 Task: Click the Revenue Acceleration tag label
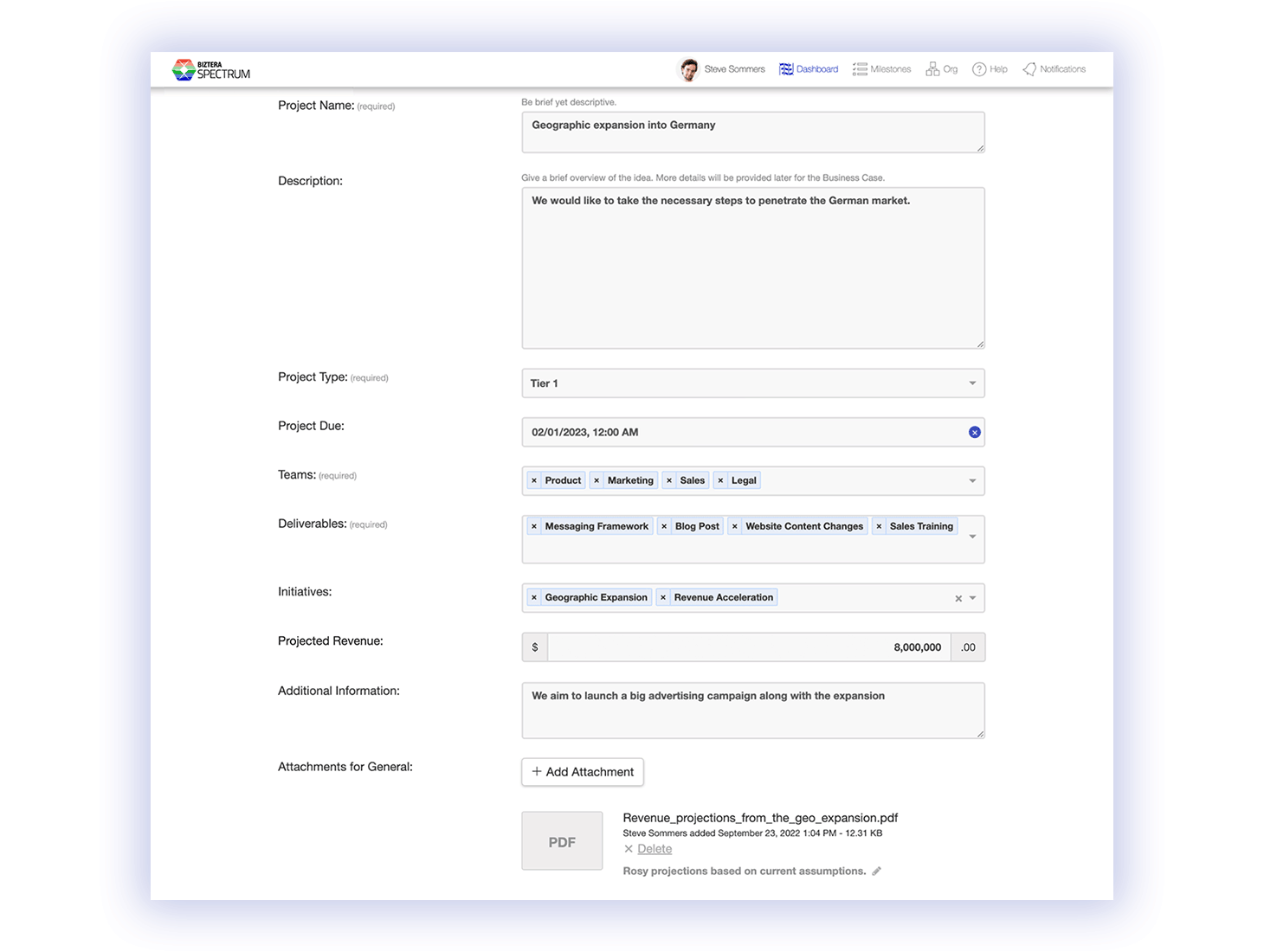[724, 597]
